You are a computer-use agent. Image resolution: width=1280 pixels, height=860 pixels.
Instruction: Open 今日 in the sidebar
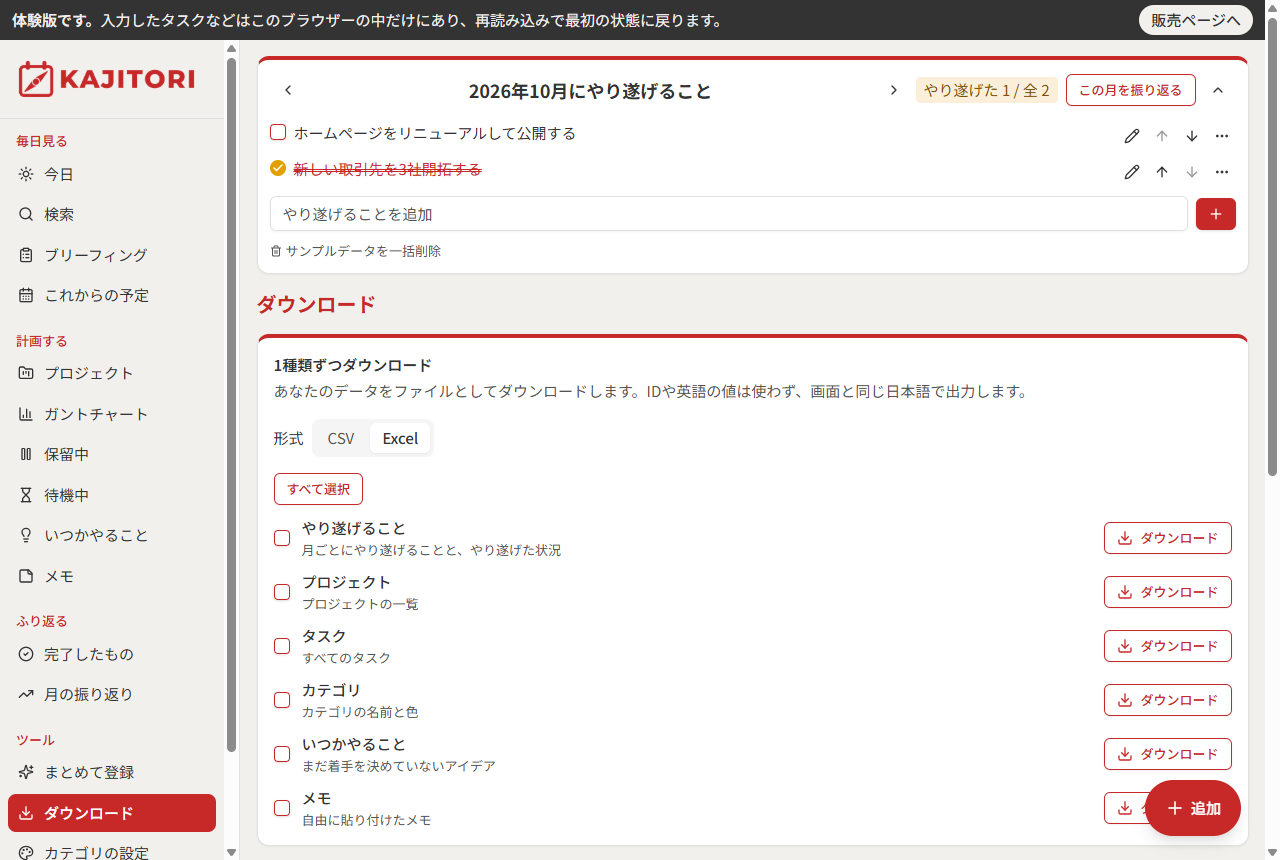click(112, 174)
